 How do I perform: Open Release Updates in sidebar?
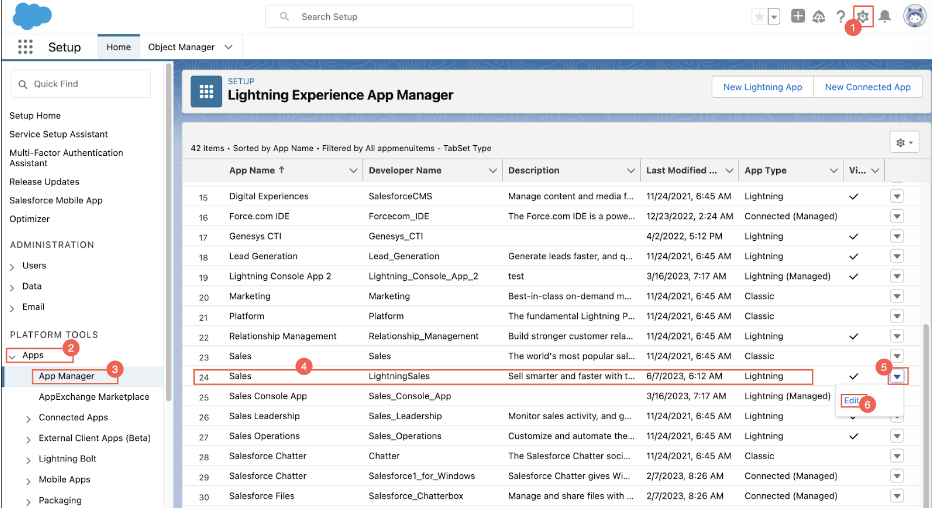pos(44,182)
